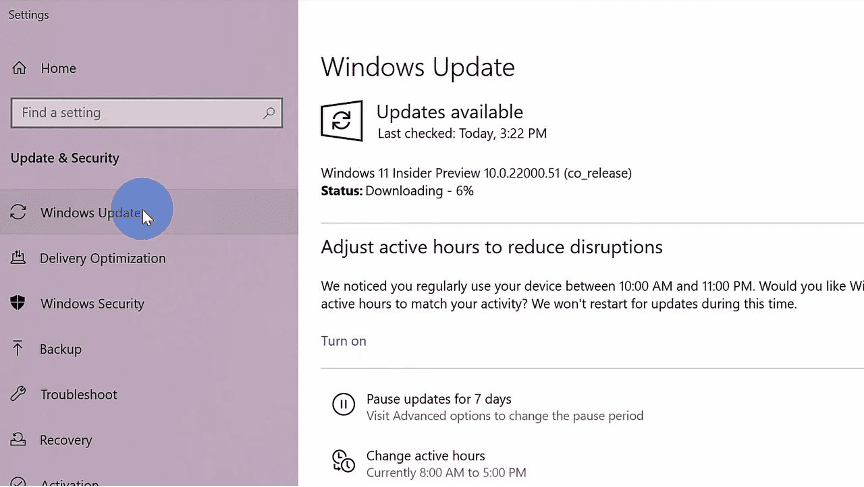The height and width of the screenshot is (487, 864).
Task: Click the Turn on link
Action: pyautogui.click(x=344, y=341)
